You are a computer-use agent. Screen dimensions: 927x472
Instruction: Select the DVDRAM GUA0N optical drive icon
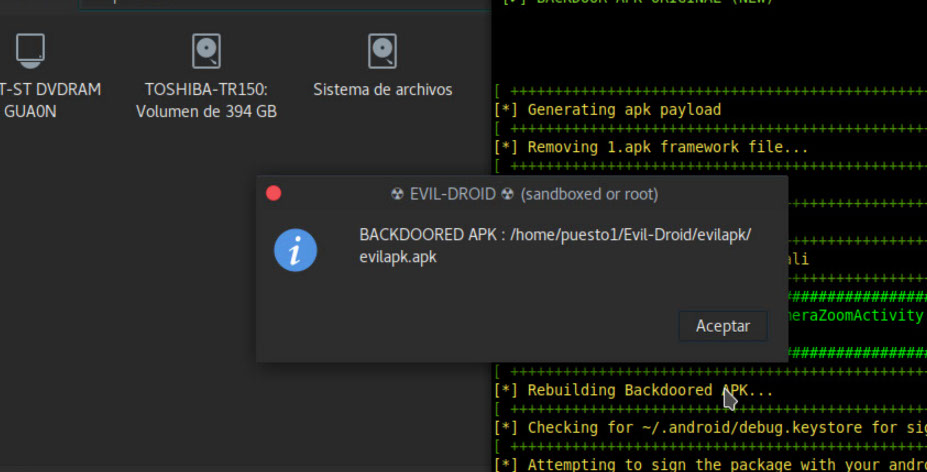[x=30, y=51]
